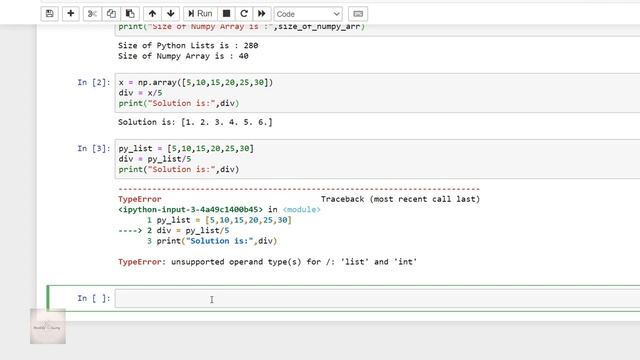Run the current cell

coord(200,14)
